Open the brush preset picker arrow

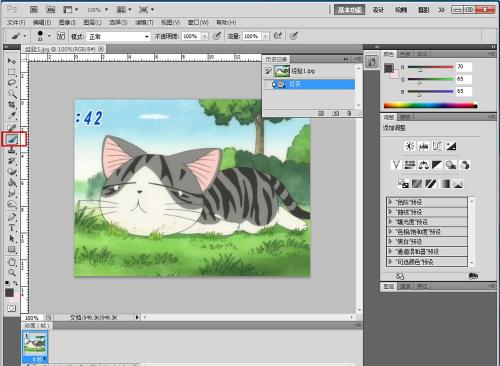click(49, 36)
